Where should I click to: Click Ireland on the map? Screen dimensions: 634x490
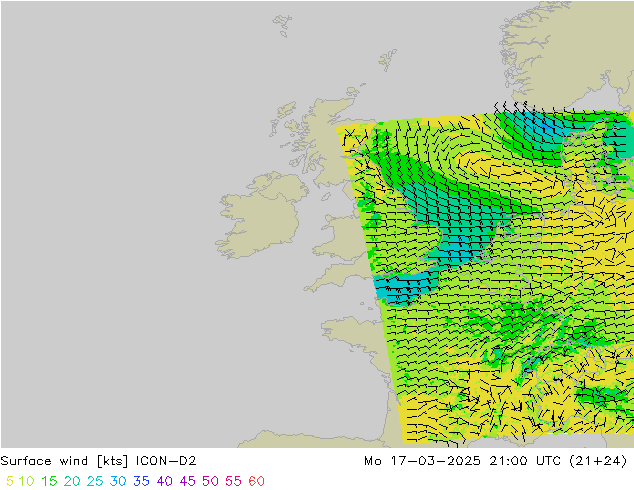(261, 216)
